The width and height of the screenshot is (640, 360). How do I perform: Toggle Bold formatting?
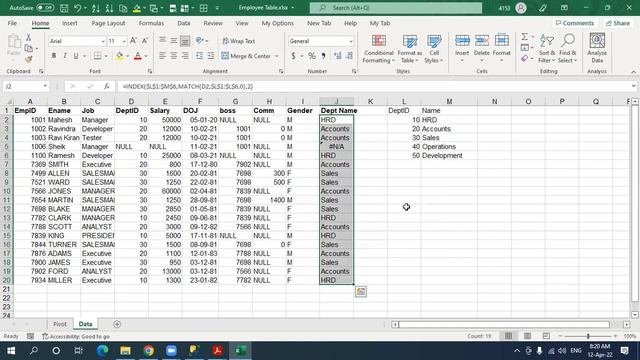click(x=54, y=56)
